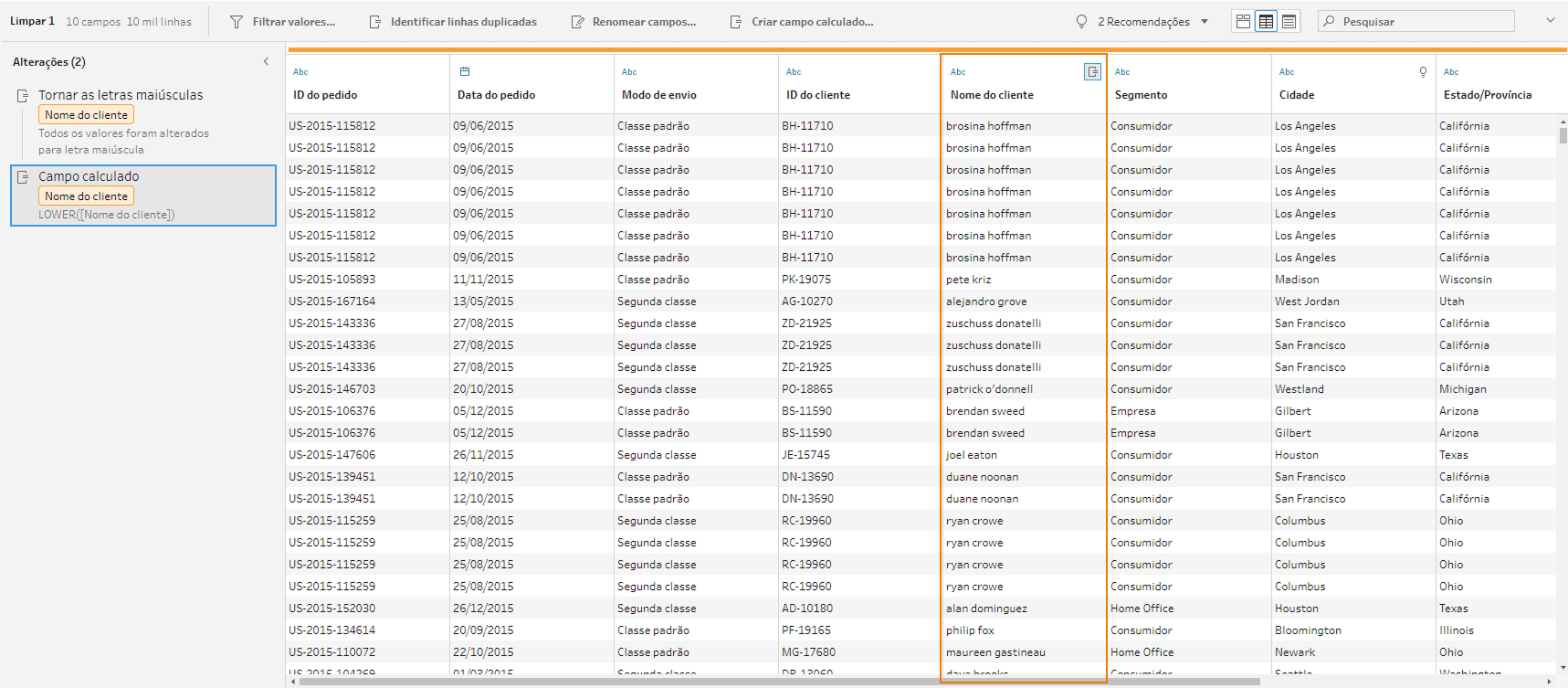Switch to list view

(x=1289, y=21)
